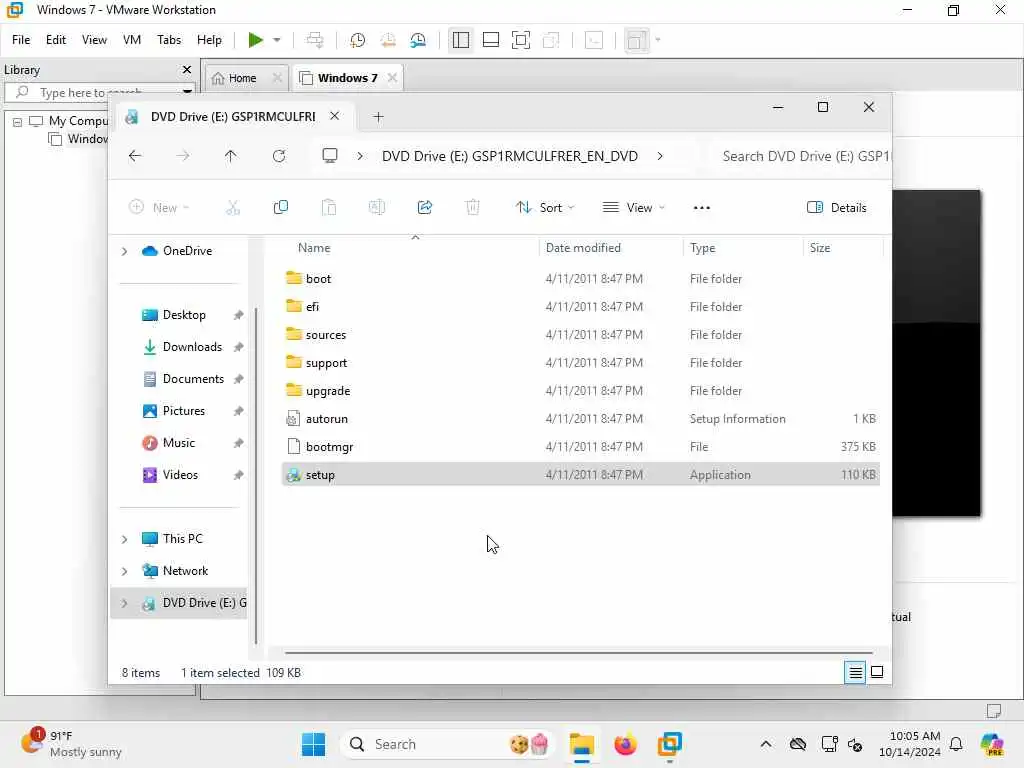
Task: Select the support folder
Action: (x=580, y=363)
